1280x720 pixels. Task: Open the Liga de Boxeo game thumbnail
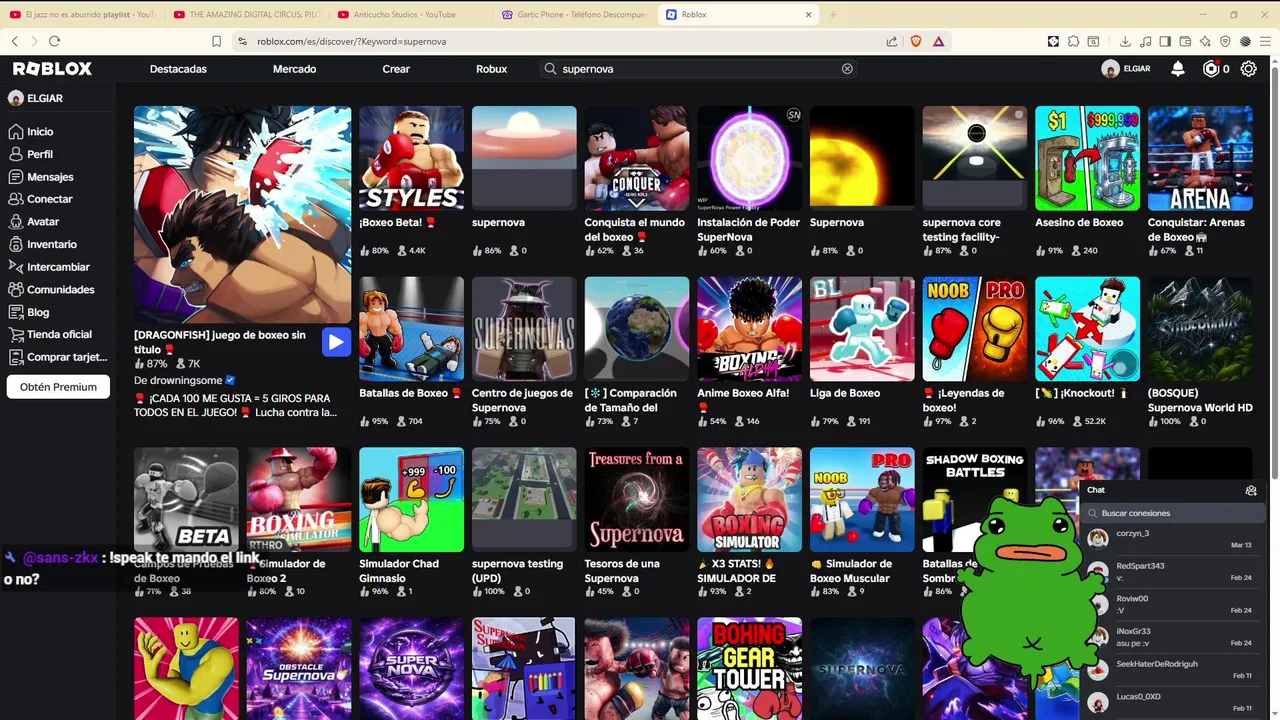[862, 329]
